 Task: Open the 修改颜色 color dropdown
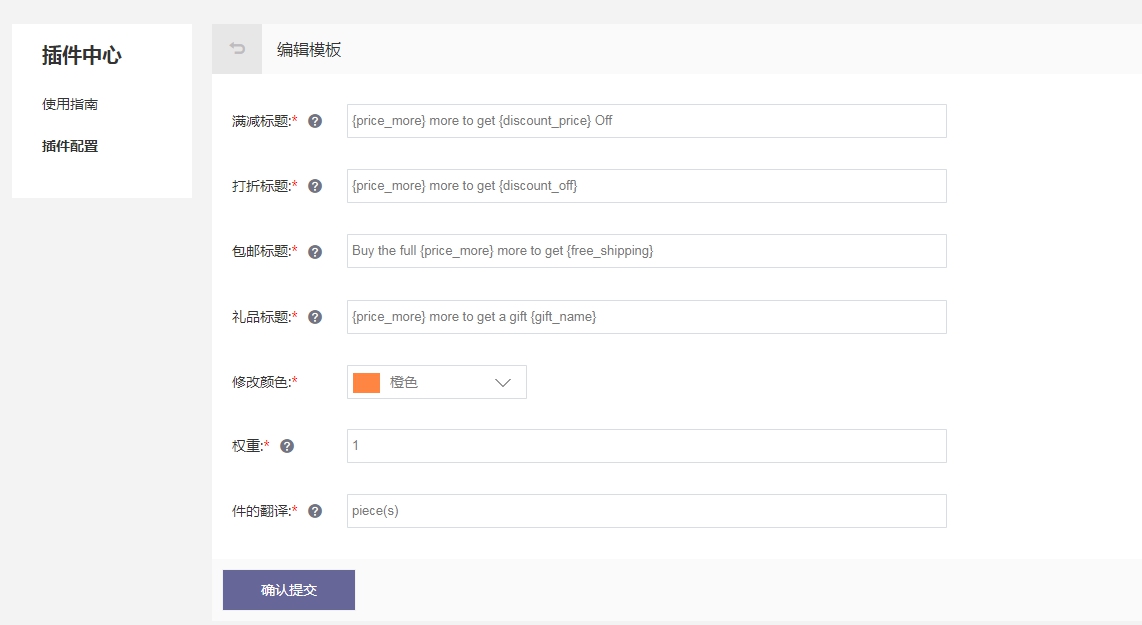point(436,382)
